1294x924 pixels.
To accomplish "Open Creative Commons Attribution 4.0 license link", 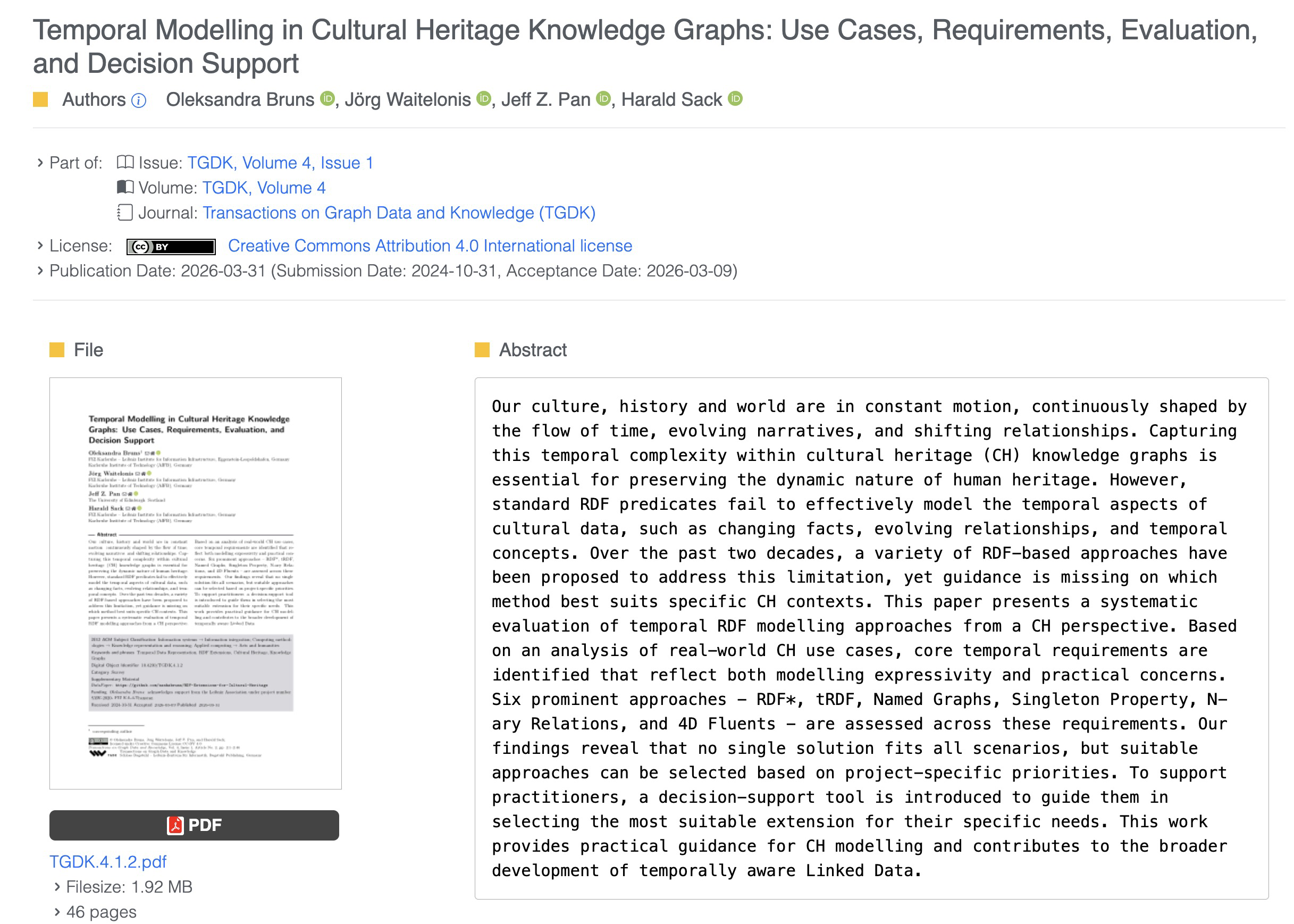I will pyautogui.click(x=430, y=246).
